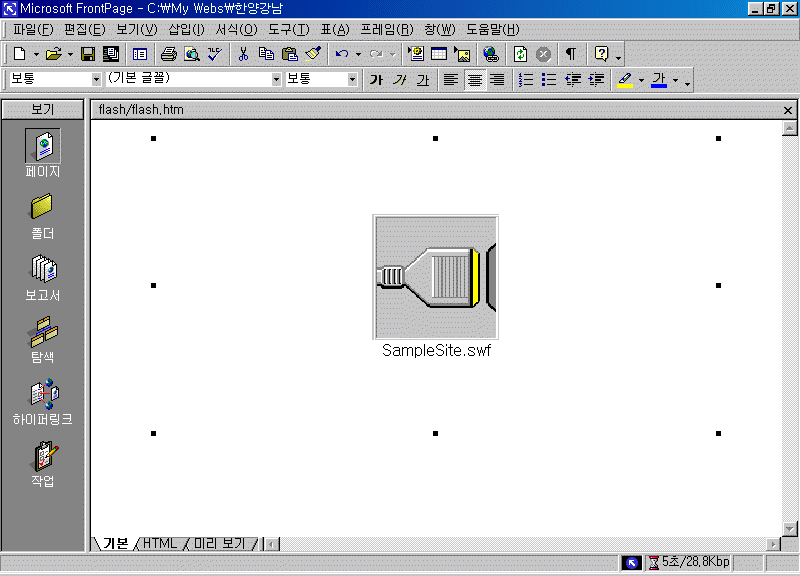
Task: Open the font size dropdown
Action: [352, 80]
